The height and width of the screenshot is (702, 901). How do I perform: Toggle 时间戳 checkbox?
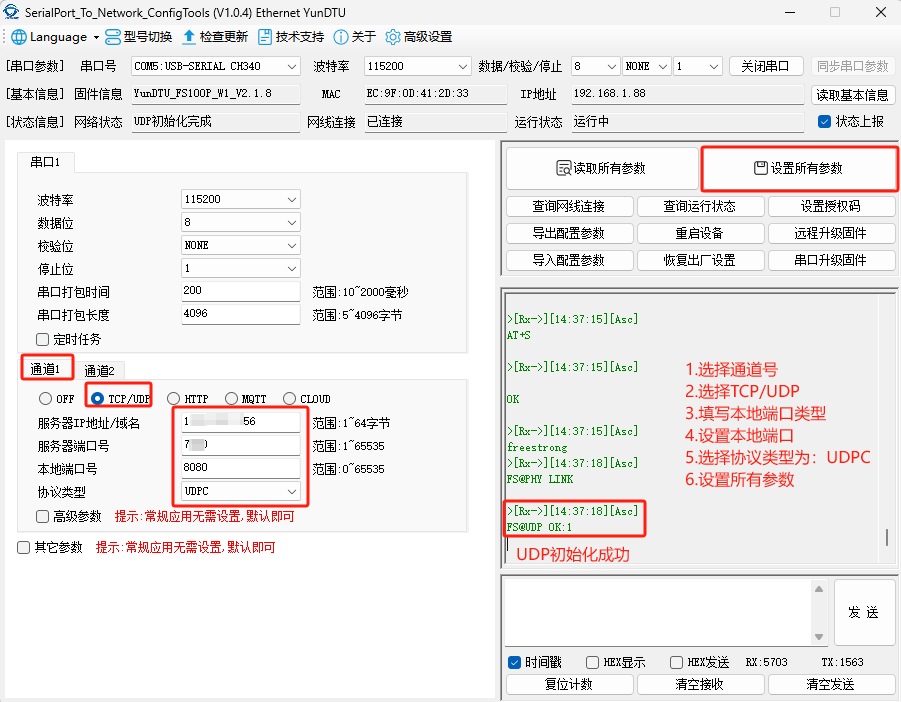515,662
